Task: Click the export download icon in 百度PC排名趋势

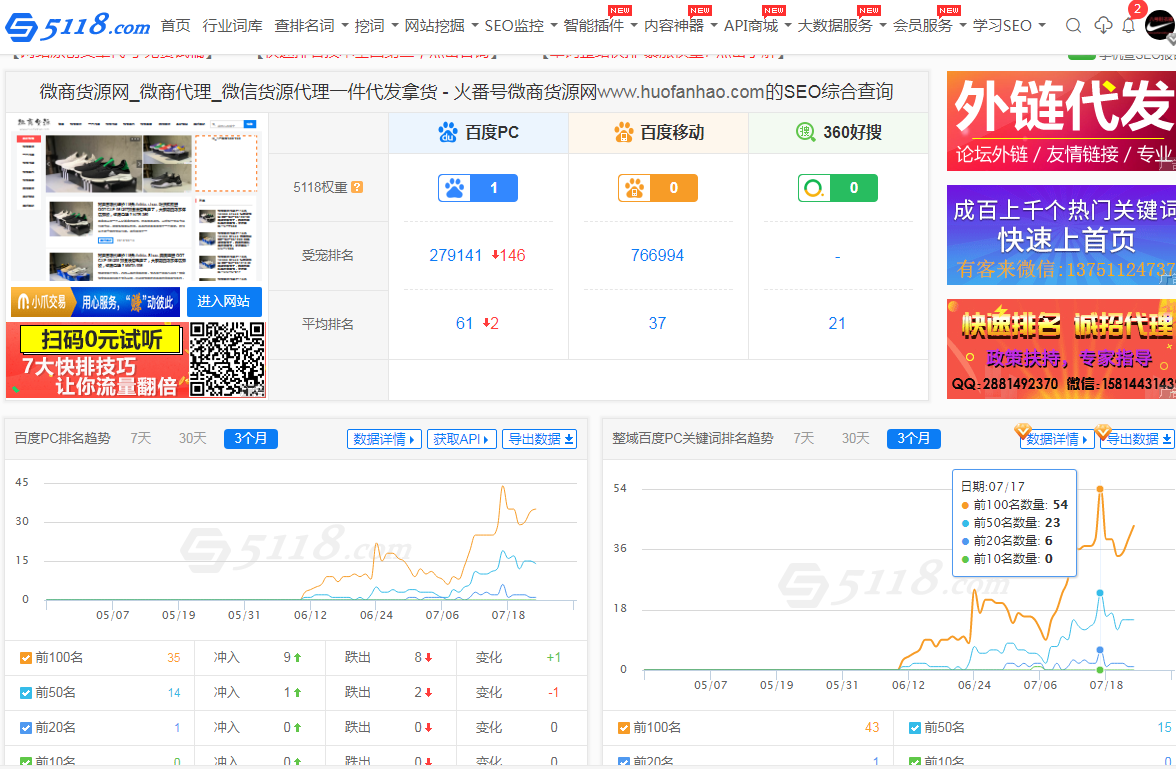Action: 569,439
